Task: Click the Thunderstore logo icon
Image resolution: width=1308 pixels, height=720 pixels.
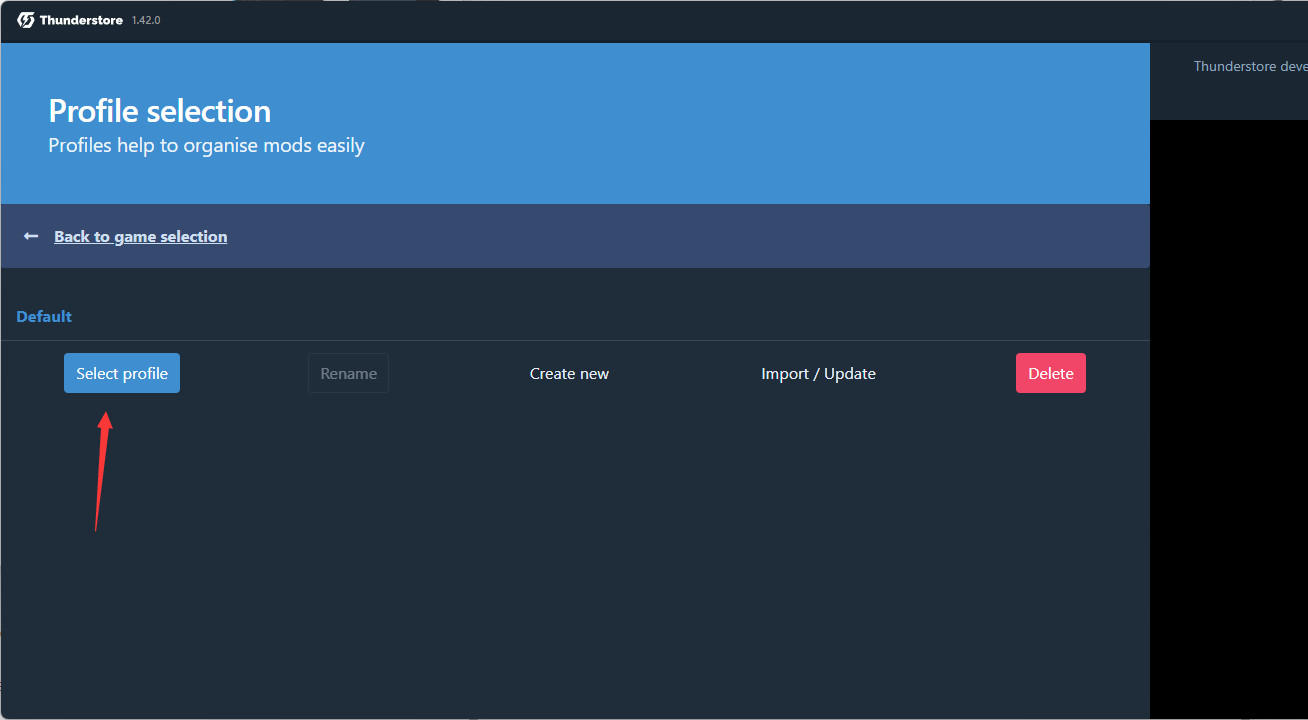Action: [25, 20]
